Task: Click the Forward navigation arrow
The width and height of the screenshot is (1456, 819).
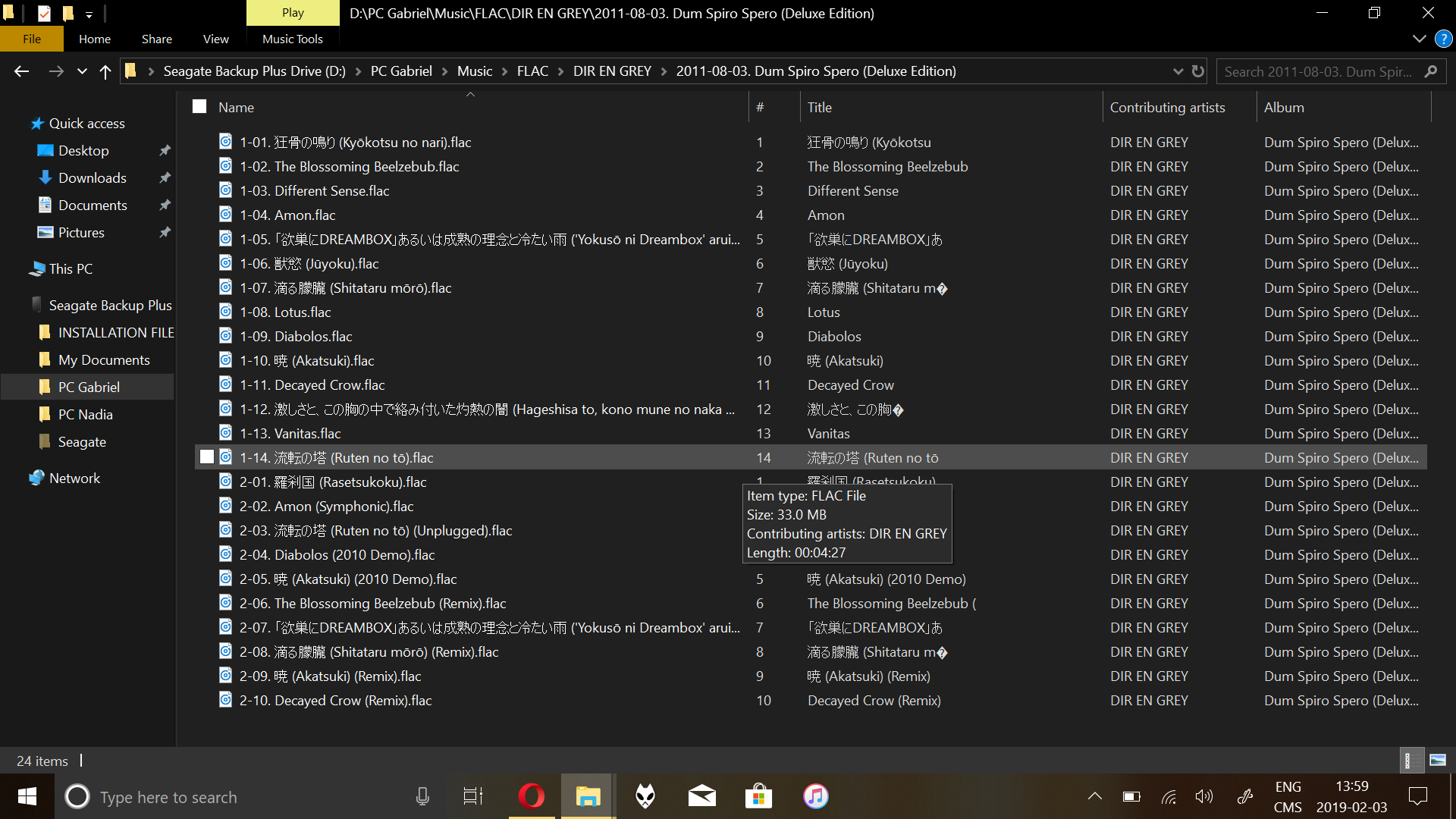Action: 56,71
